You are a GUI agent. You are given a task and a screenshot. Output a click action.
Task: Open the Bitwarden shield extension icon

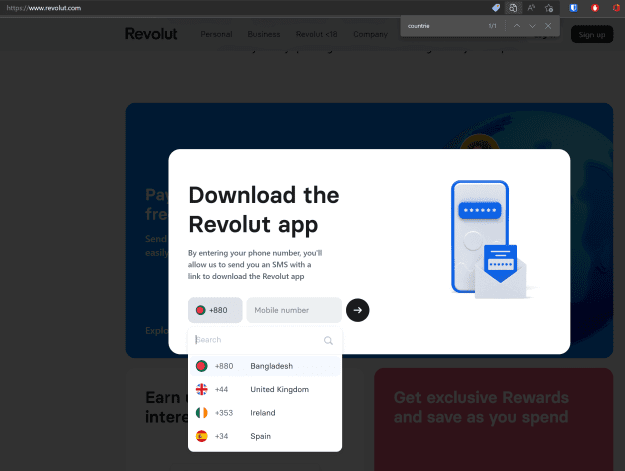tap(573, 8)
